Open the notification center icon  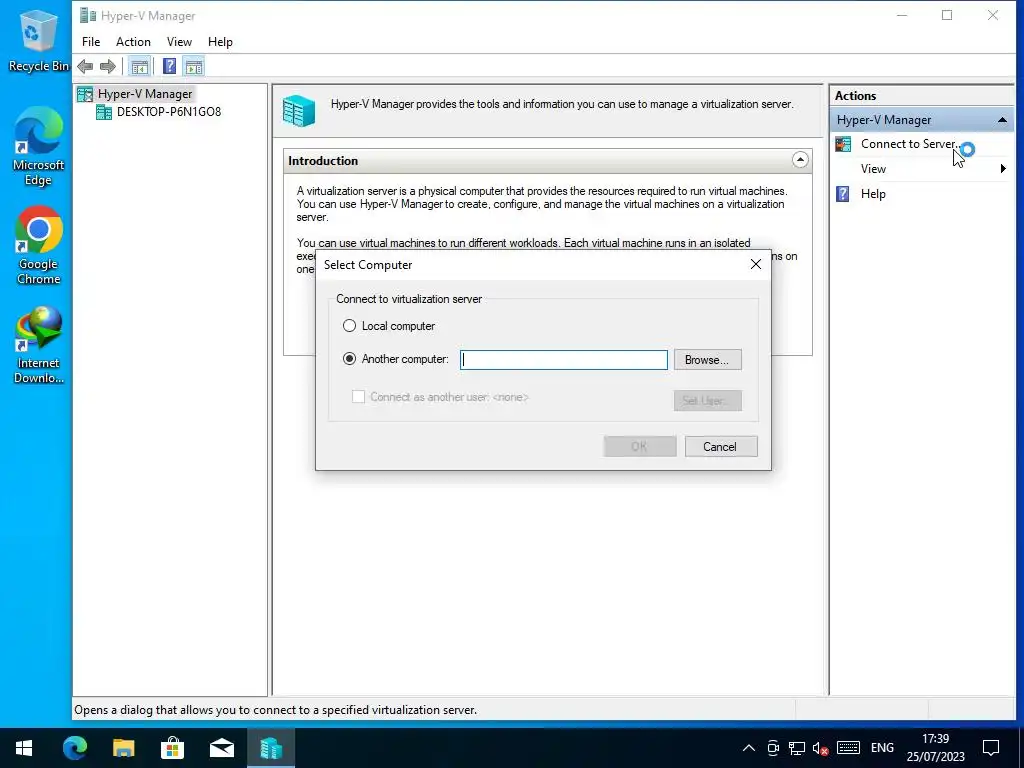[991, 748]
